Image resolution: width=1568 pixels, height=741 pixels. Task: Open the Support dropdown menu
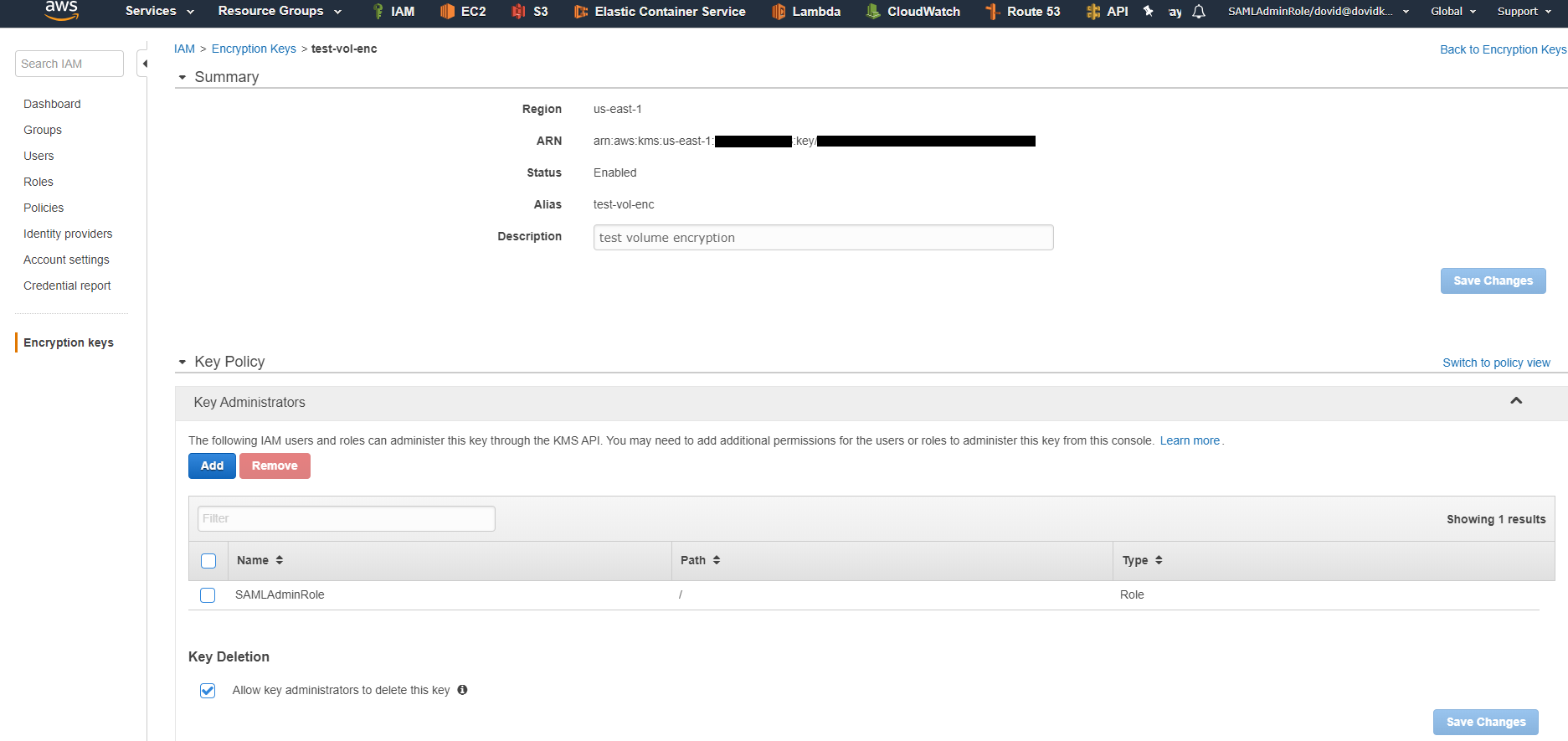(1524, 11)
